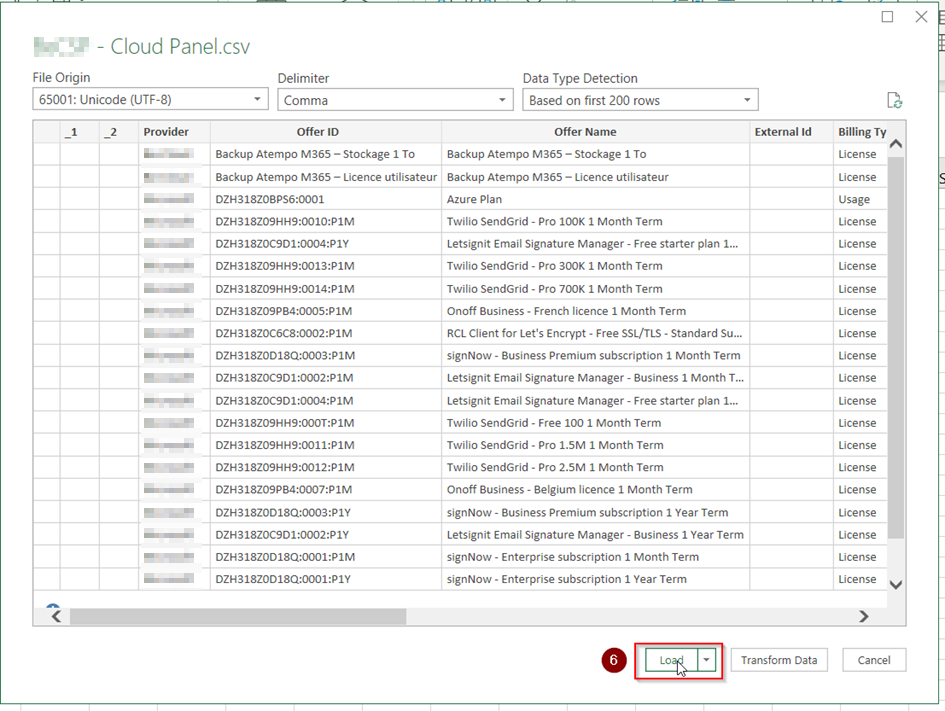Click Twilio SendGrid Pro 1.5M cell
945x711 pixels.
[595, 445]
